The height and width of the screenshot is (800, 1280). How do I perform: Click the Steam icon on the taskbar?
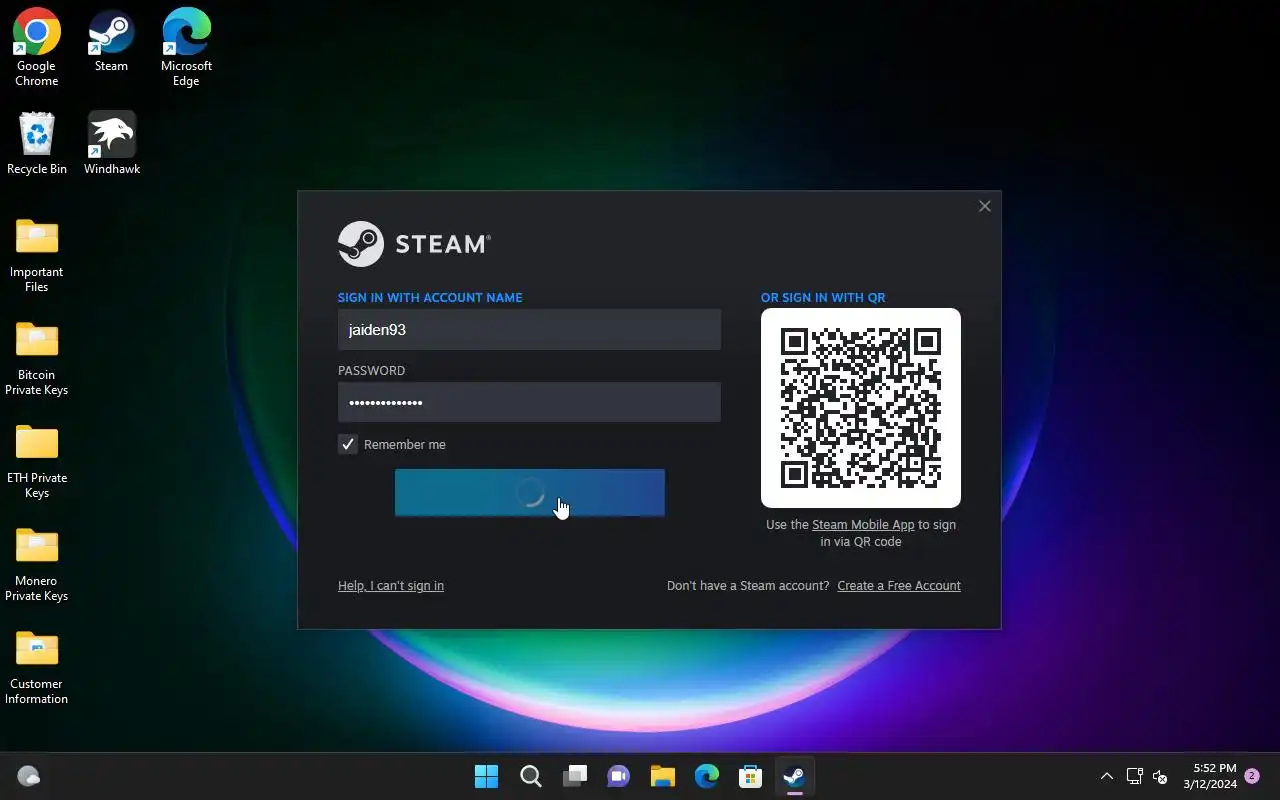click(x=795, y=776)
